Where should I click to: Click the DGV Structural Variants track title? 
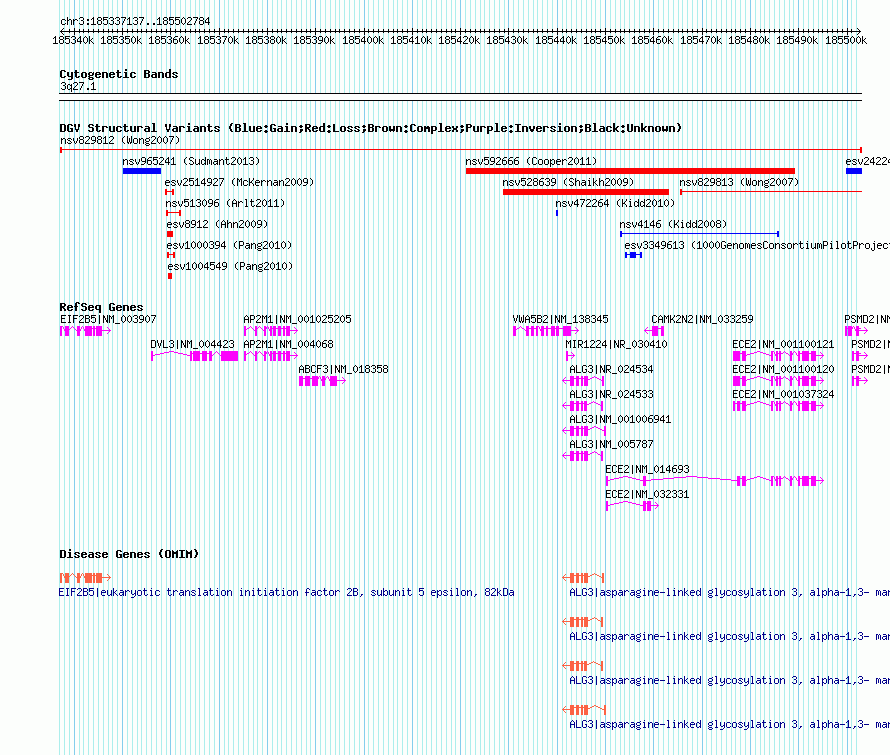point(370,128)
